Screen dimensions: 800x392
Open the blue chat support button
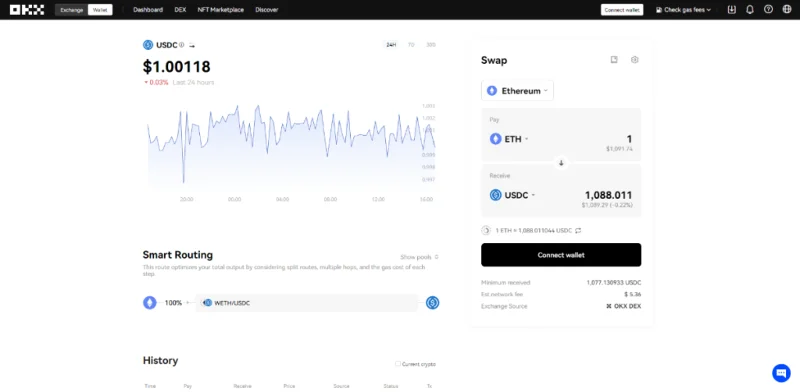tap(781, 373)
